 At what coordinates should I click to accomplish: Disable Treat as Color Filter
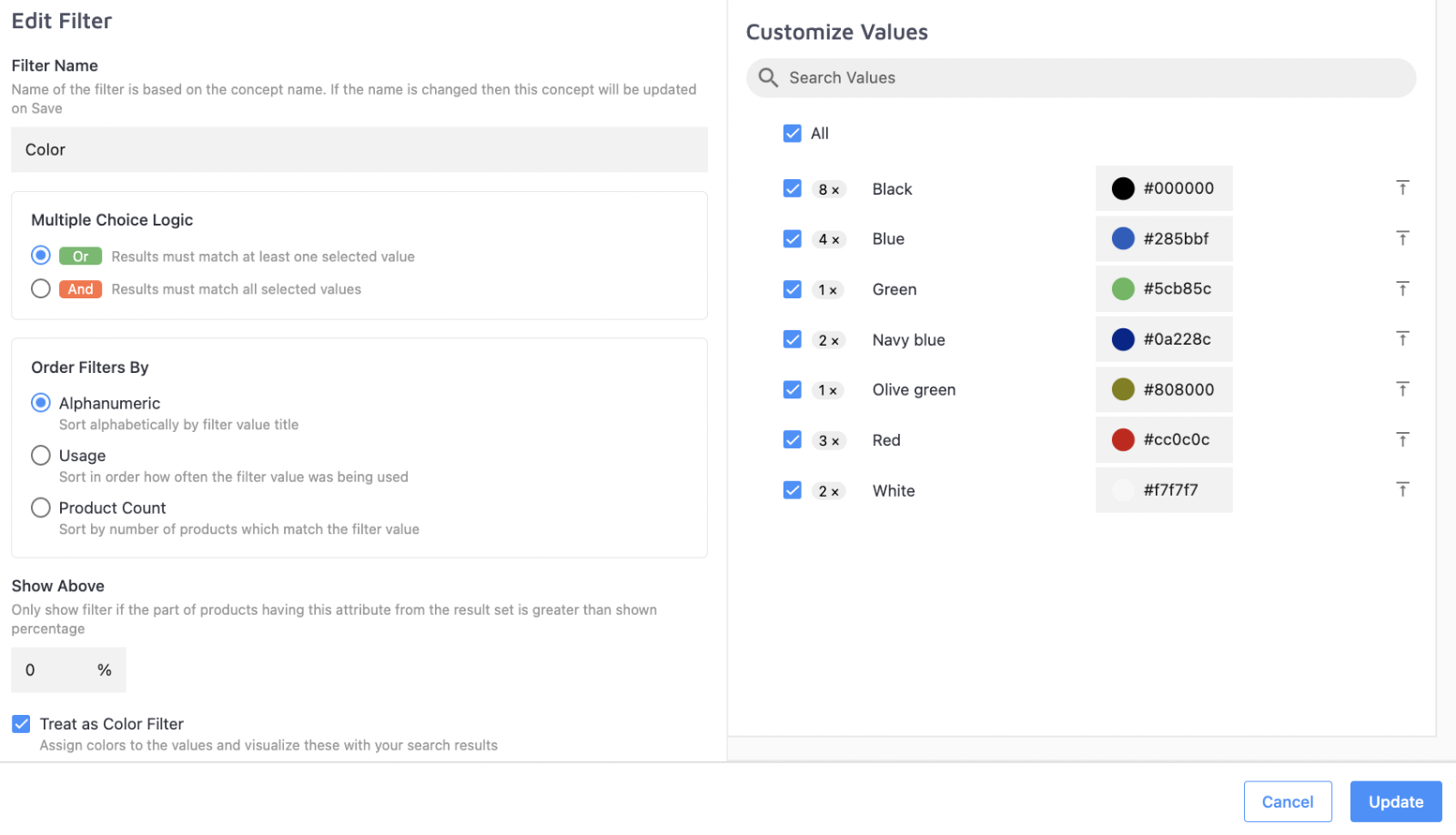21,724
